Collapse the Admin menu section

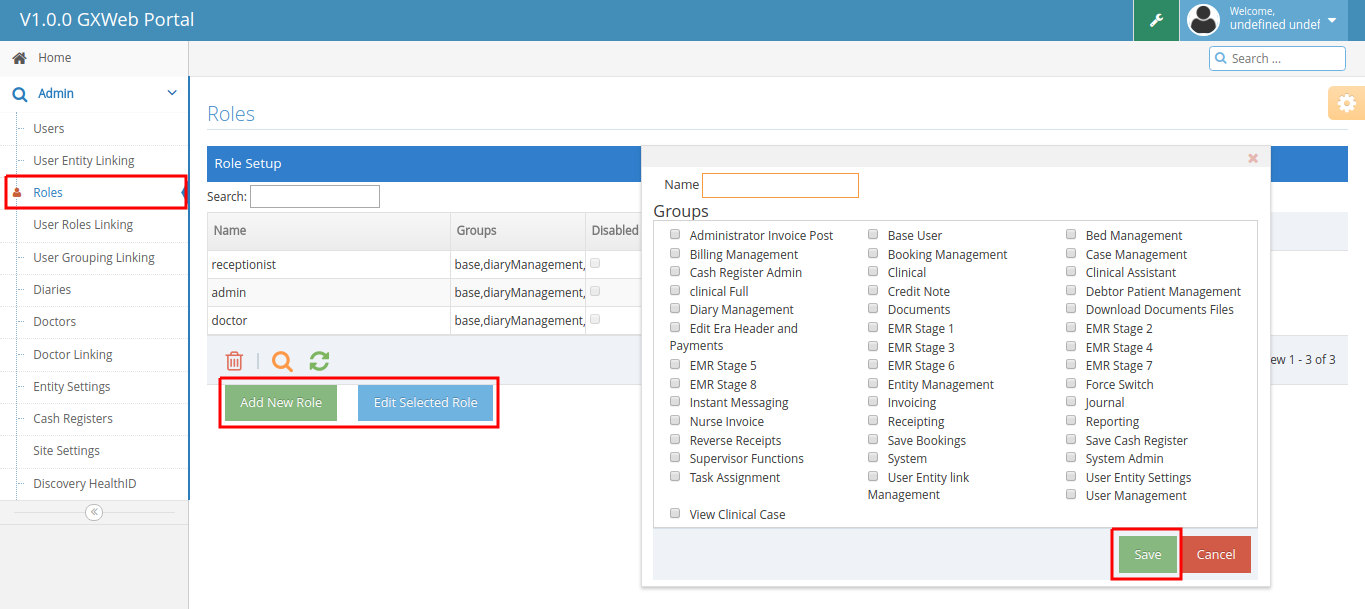(x=171, y=93)
